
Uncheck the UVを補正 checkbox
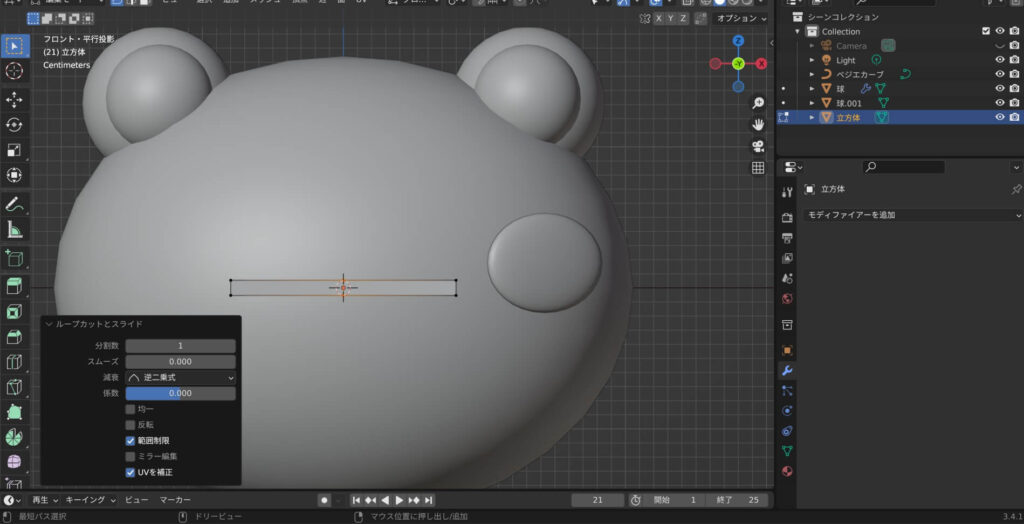pos(130,472)
